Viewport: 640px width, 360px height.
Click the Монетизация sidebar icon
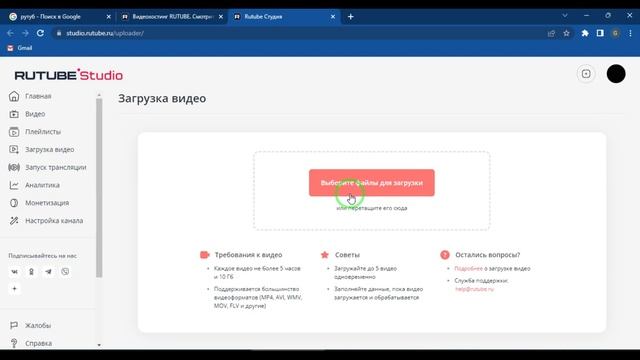click(14, 203)
